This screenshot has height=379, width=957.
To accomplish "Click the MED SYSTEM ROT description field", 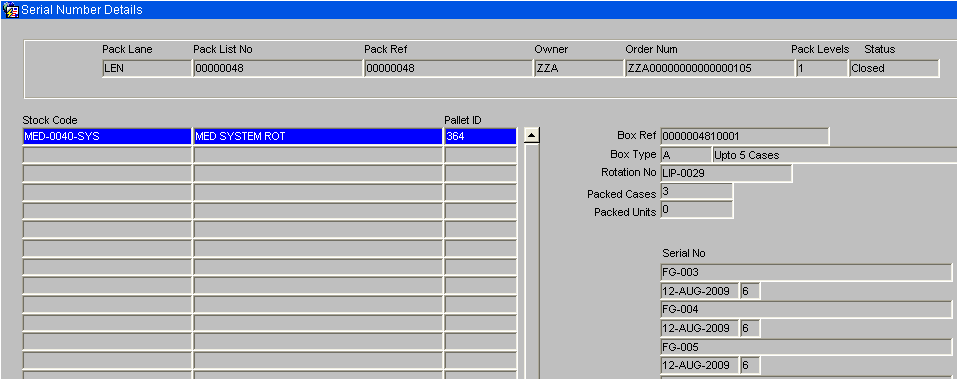I will 318,137.
